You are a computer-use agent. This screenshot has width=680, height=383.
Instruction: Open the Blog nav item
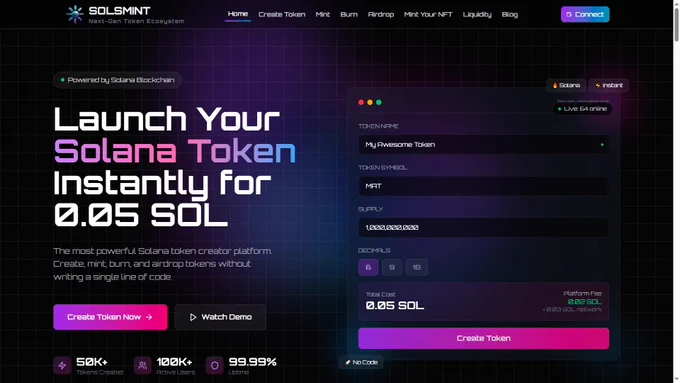coord(510,14)
